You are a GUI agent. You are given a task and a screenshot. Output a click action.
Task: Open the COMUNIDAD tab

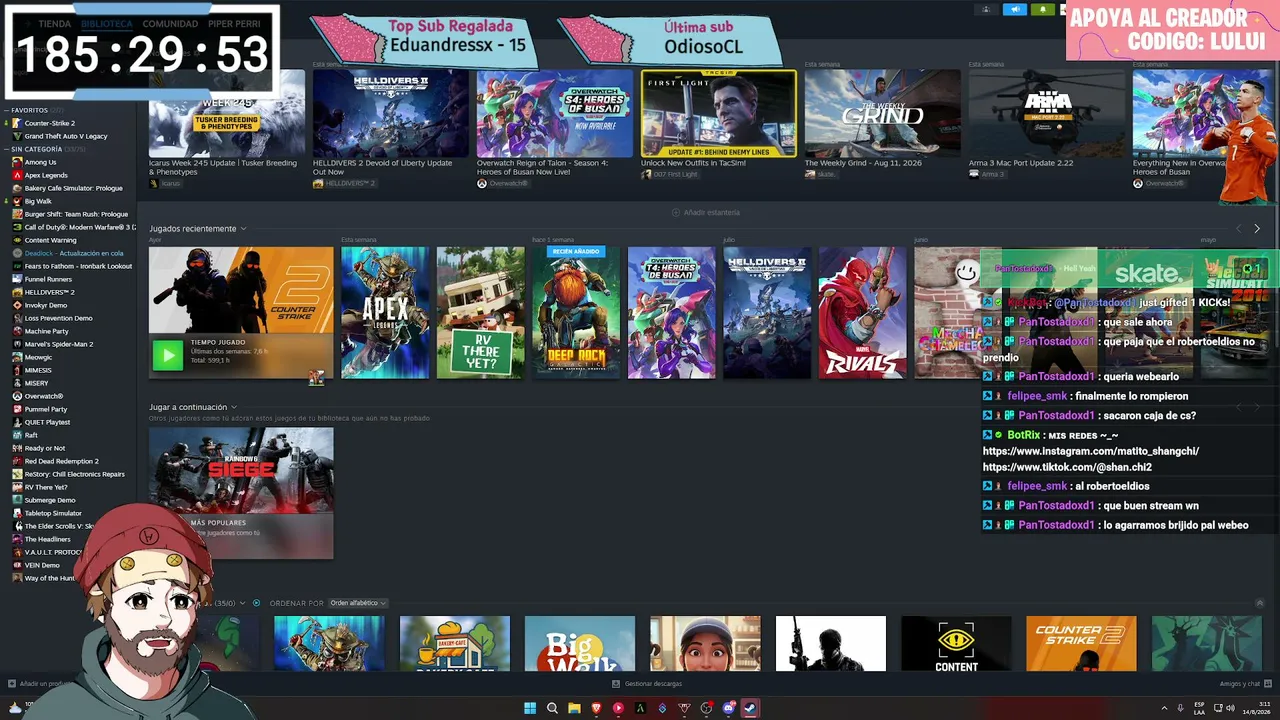tap(170, 23)
